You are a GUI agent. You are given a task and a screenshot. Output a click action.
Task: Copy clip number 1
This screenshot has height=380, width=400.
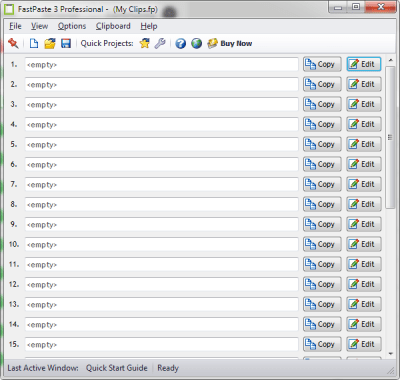[322, 64]
